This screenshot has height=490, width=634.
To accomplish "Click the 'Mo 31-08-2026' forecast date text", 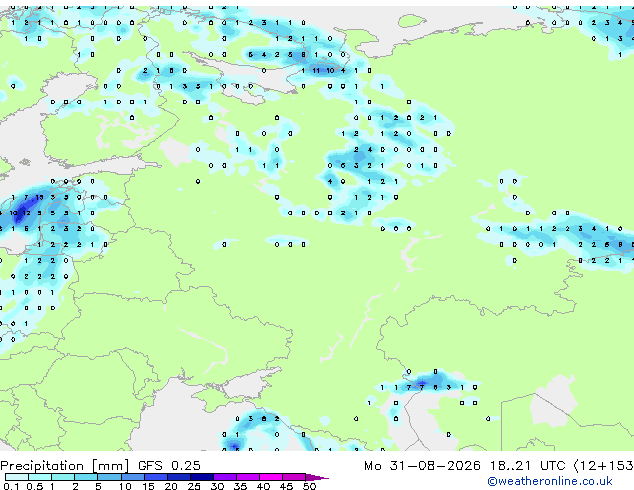I will pyautogui.click(x=422, y=466).
